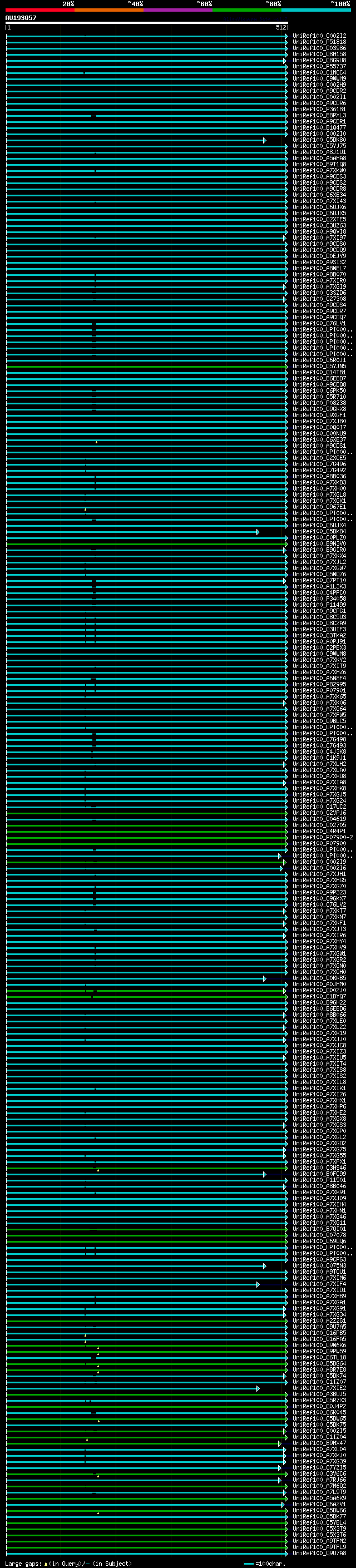The height and width of the screenshot is (1568, 356).
Task: Select the UniRef100_A9QVI8 label
Action: [x=319, y=231]
